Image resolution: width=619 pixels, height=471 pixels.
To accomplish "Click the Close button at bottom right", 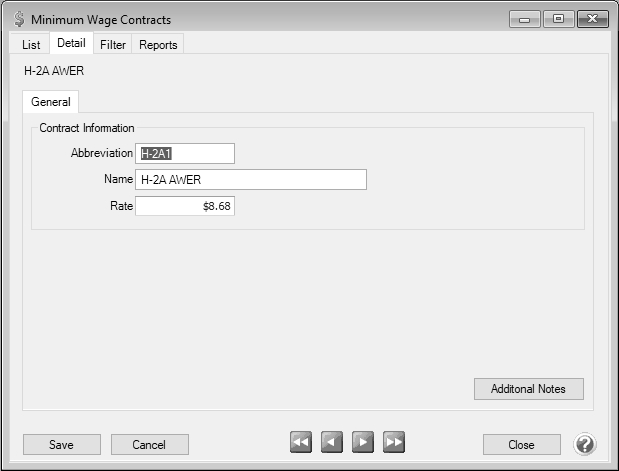I will [x=520, y=444].
